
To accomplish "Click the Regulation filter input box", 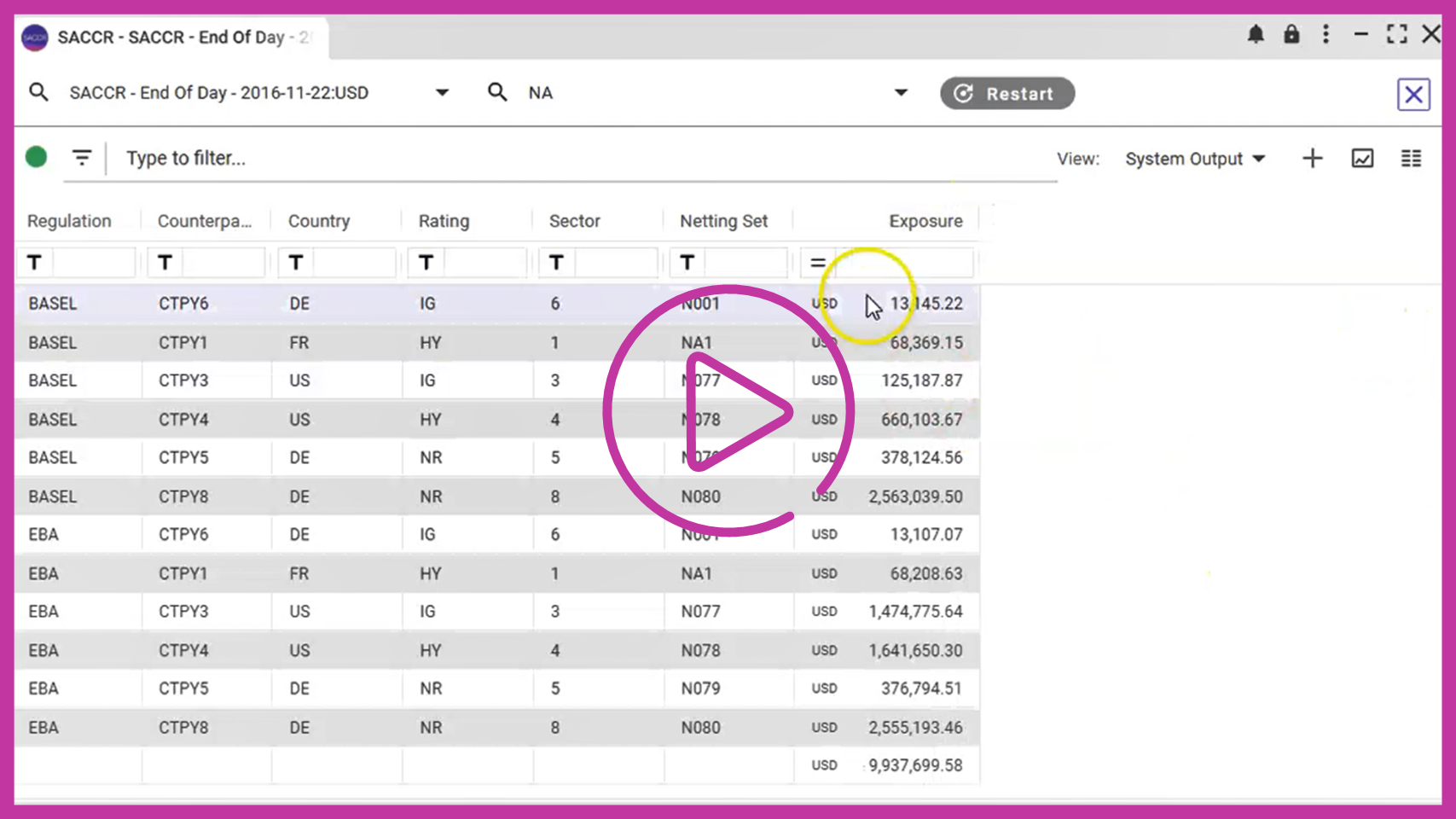I will tap(93, 262).
